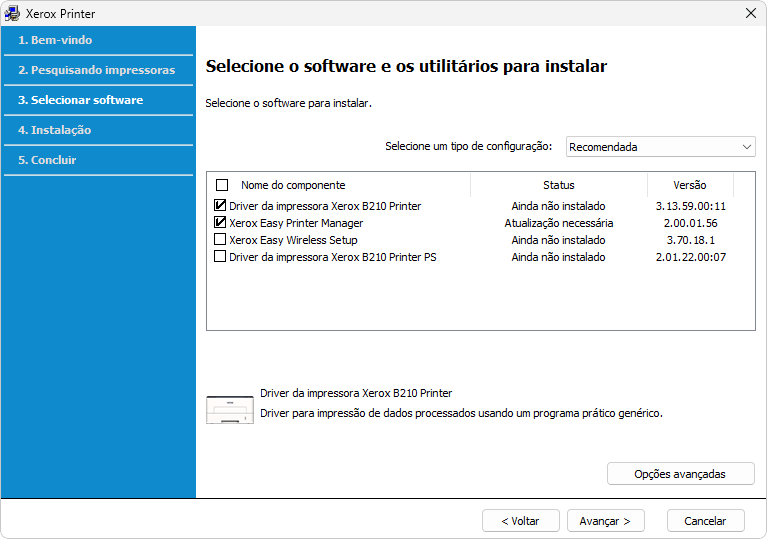Uncheck Xerox Easy Printer Manager checkbox

click(220, 223)
